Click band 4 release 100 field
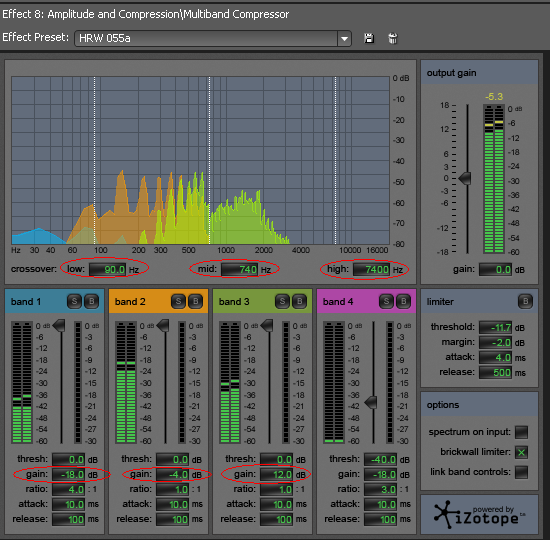The height and width of the screenshot is (540, 550). [x=380, y=519]
